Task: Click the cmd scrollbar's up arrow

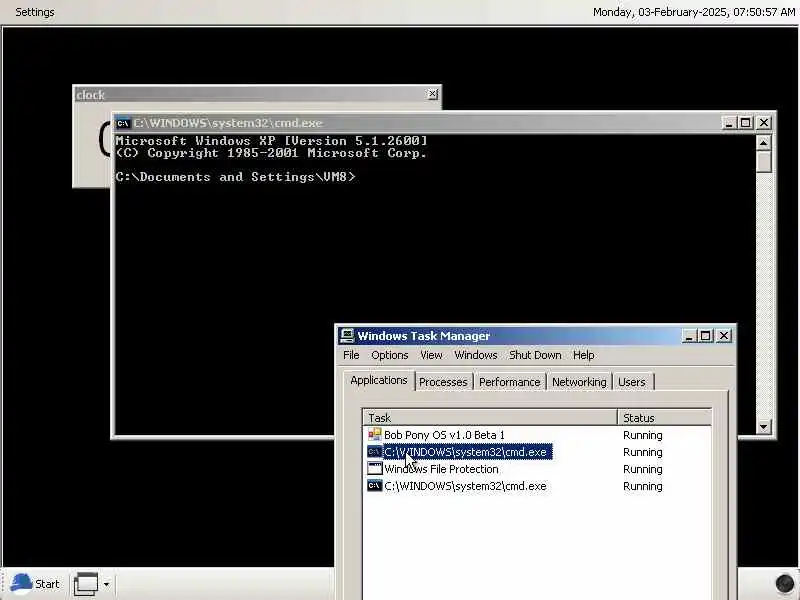Action: pyautogui.click(x=763, y=143)
